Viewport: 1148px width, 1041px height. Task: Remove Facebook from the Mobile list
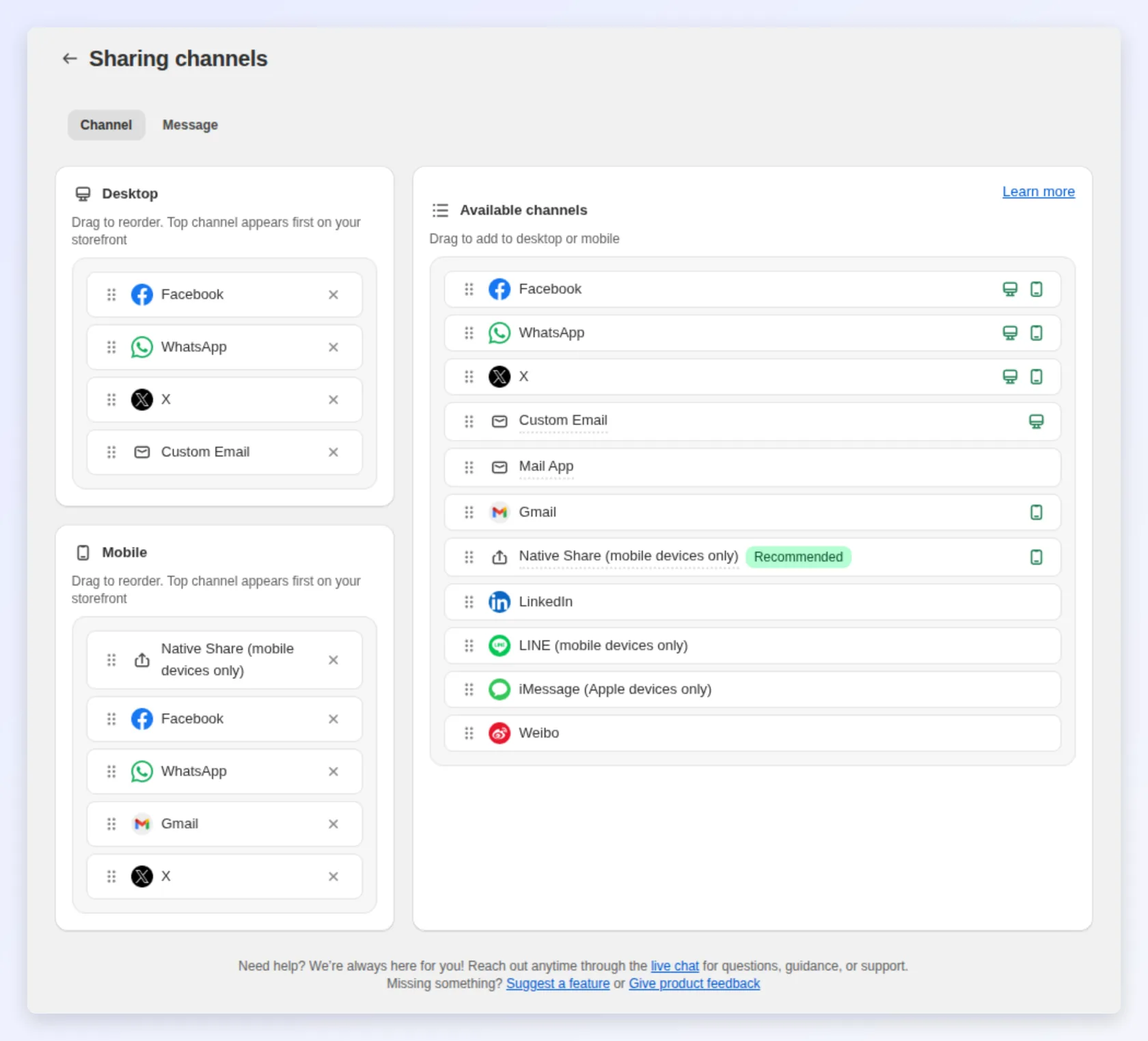(333, 719)
